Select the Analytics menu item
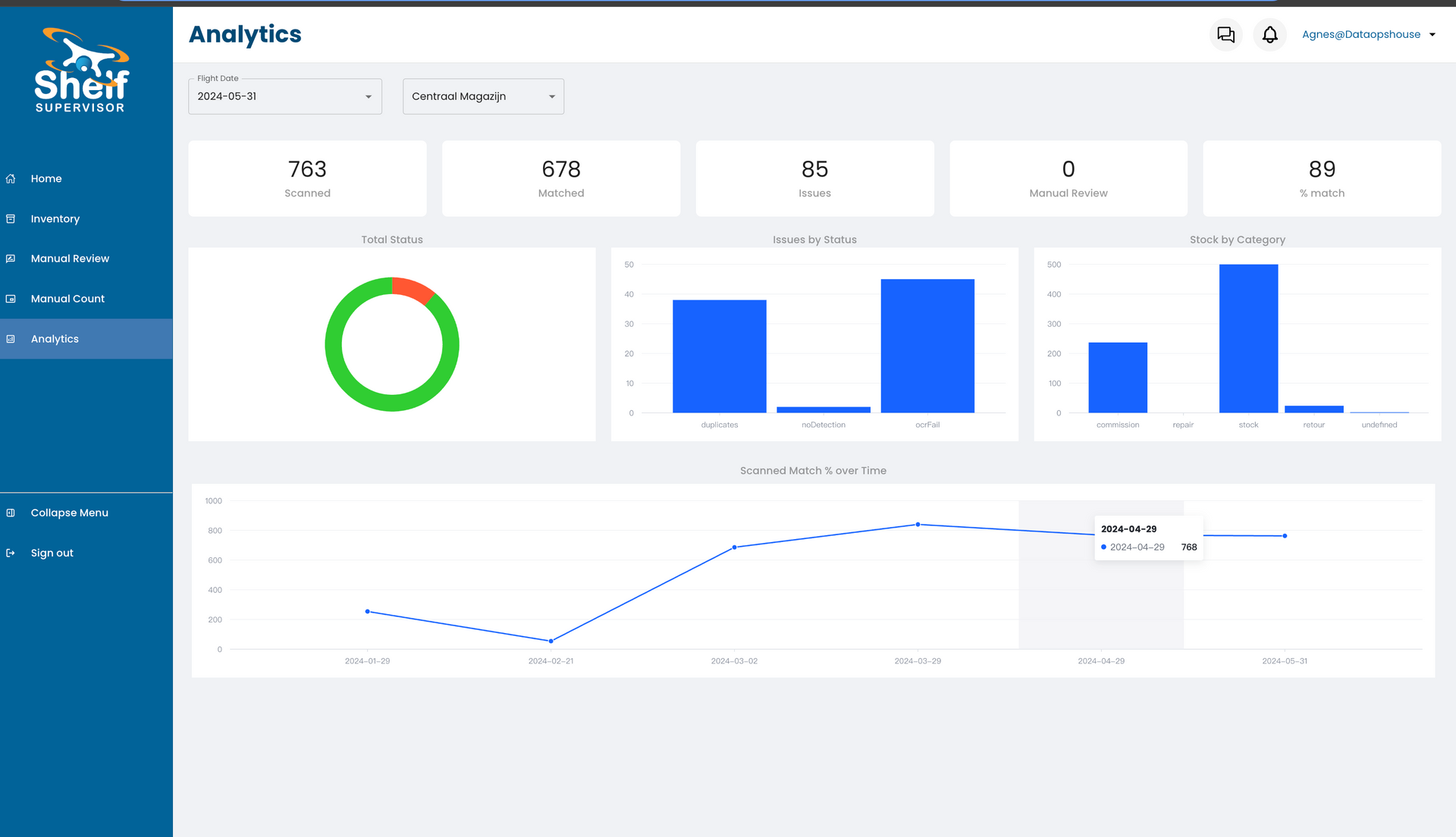 click(x=55, y=339)
